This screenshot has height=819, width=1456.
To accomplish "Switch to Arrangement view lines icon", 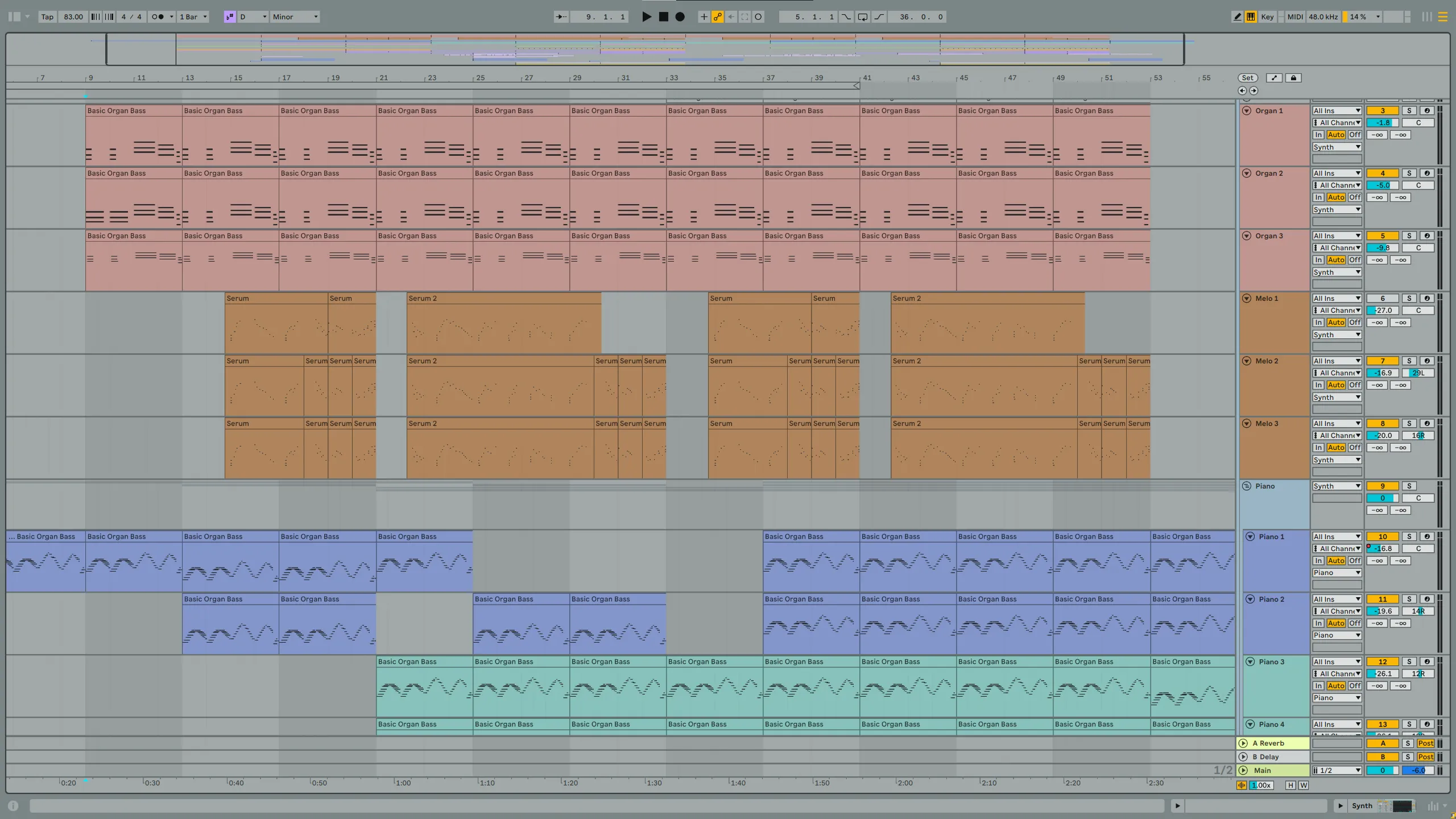I will click(x=1442, y=16).
